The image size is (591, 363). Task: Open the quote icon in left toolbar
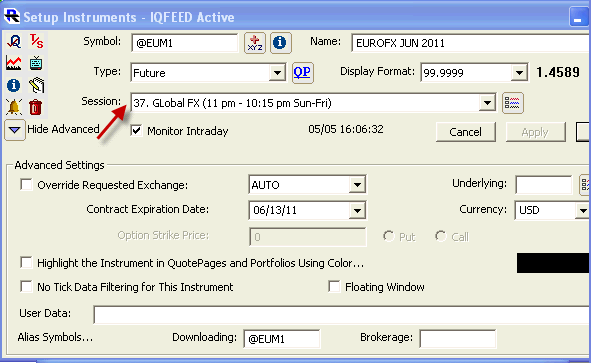tap(14, 41)
